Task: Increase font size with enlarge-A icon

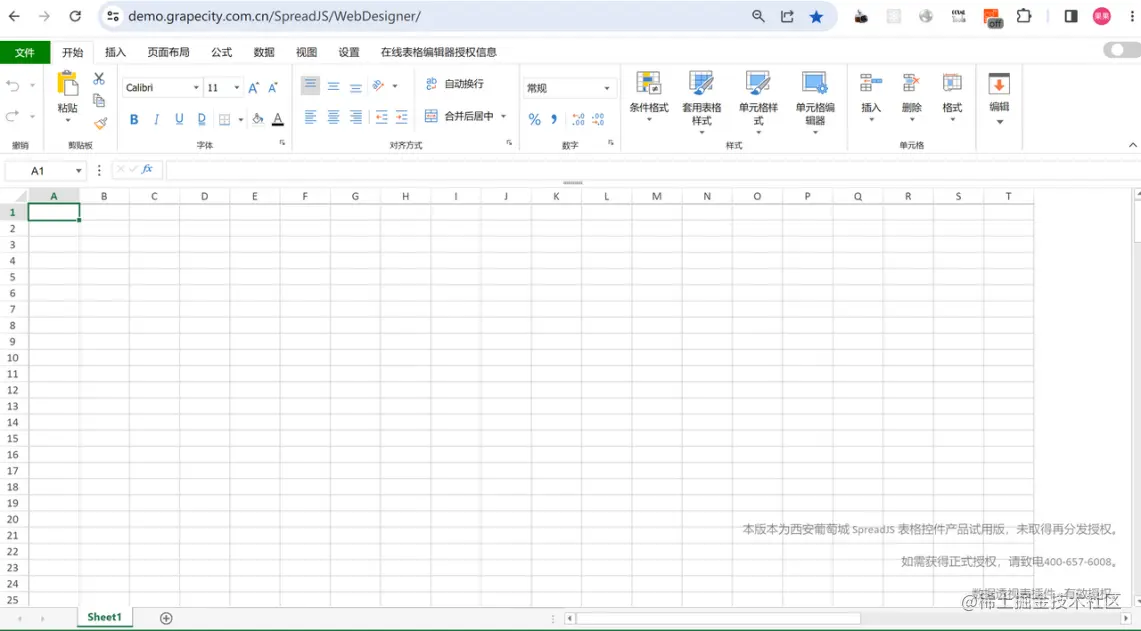Action: coord(253,88)
